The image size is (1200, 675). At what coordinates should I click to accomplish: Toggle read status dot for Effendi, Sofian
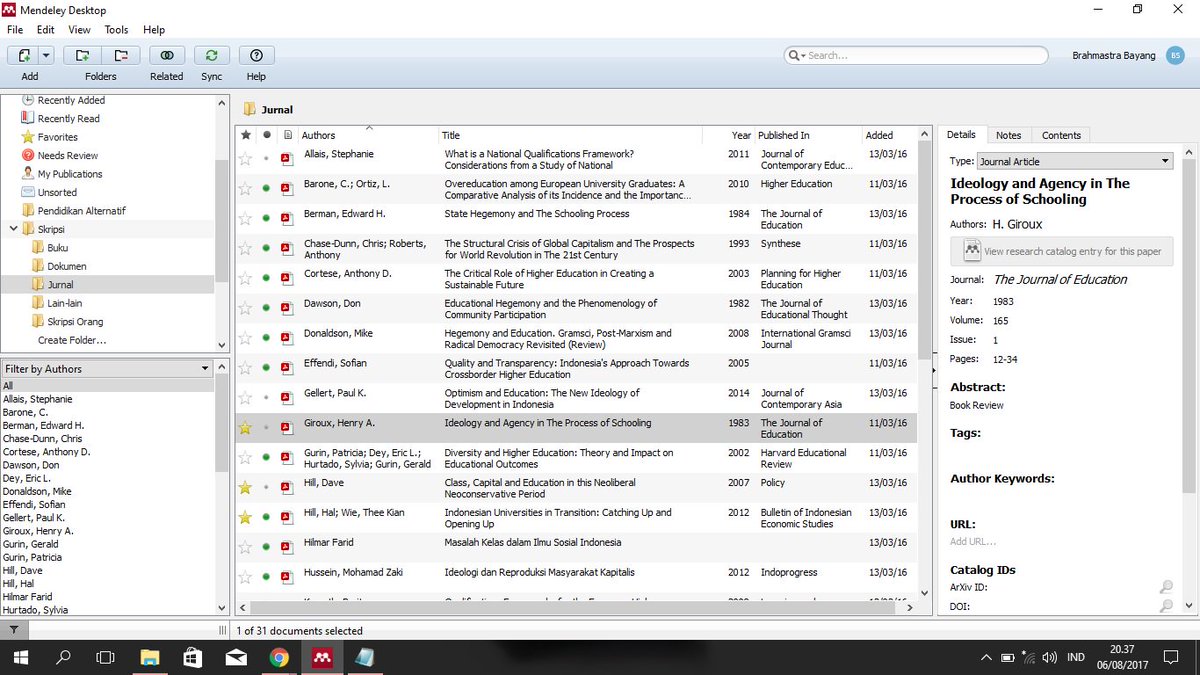[x=266, y=368]
